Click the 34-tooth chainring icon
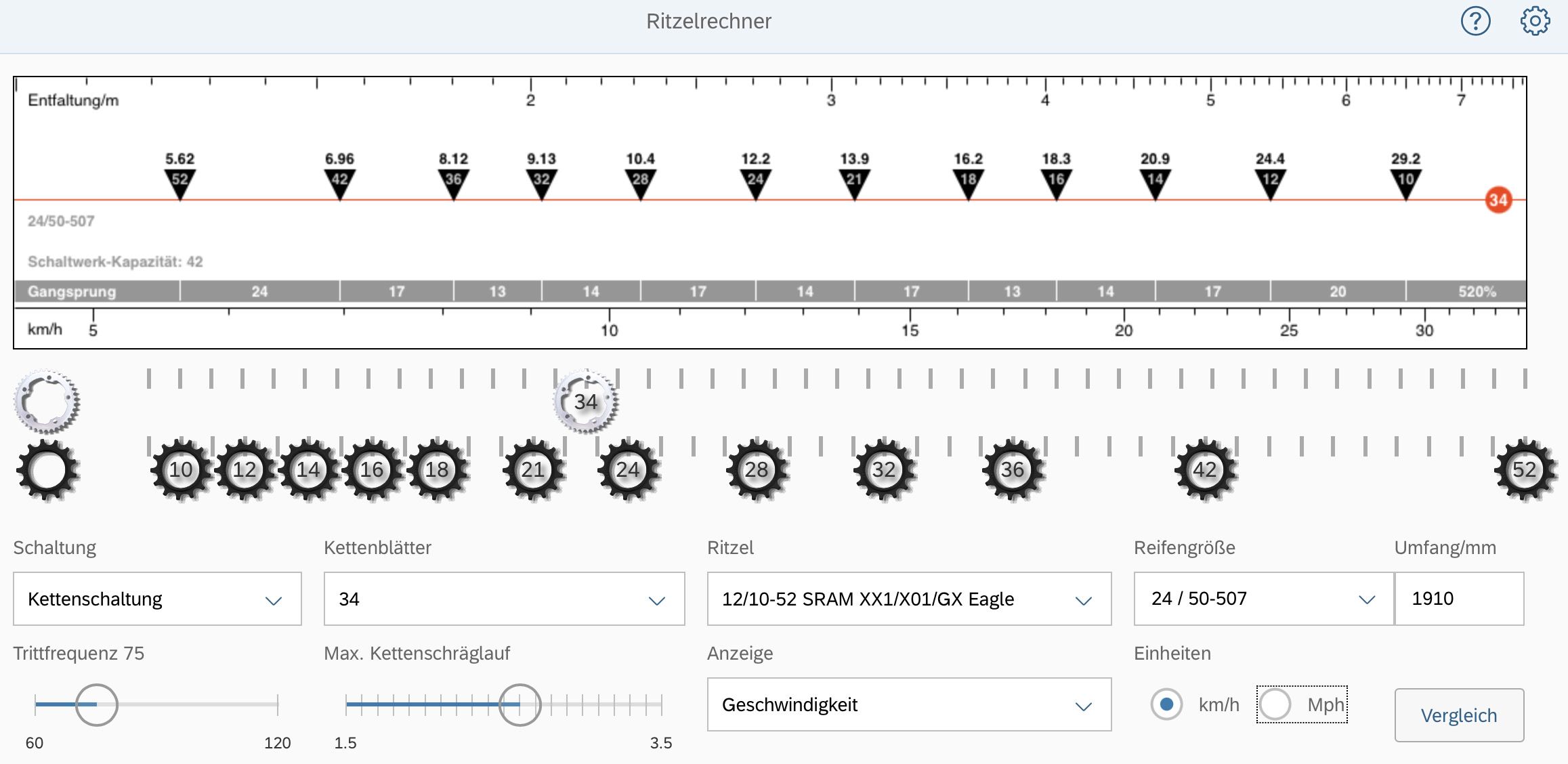The height and width of the screenshot is (764, 1568). pos(585,402)
